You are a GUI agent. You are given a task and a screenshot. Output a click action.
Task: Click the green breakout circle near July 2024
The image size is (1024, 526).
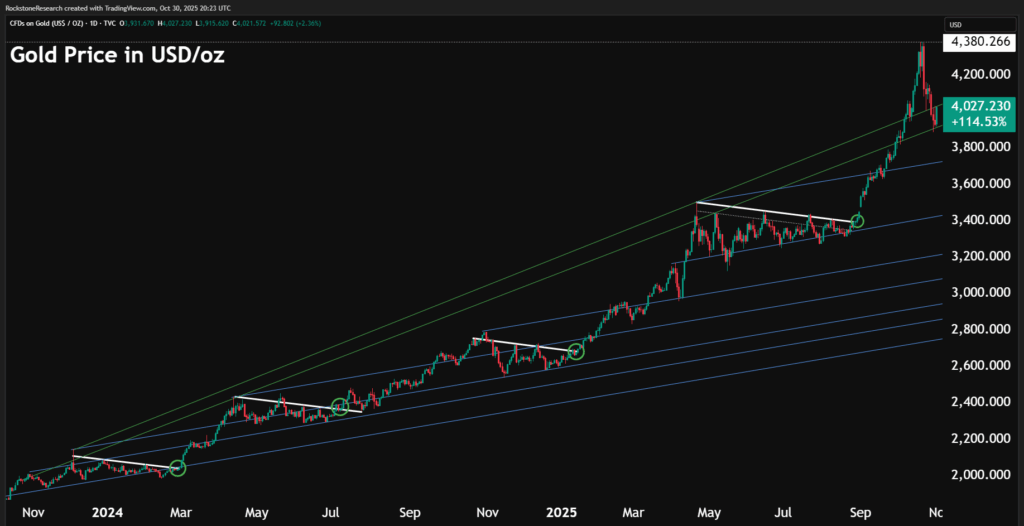click(340, 406)
